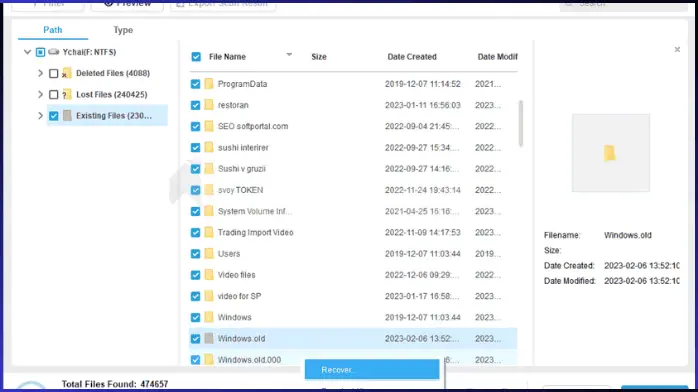Expand the Deleted Files tree node

click(x=40, y=73)
